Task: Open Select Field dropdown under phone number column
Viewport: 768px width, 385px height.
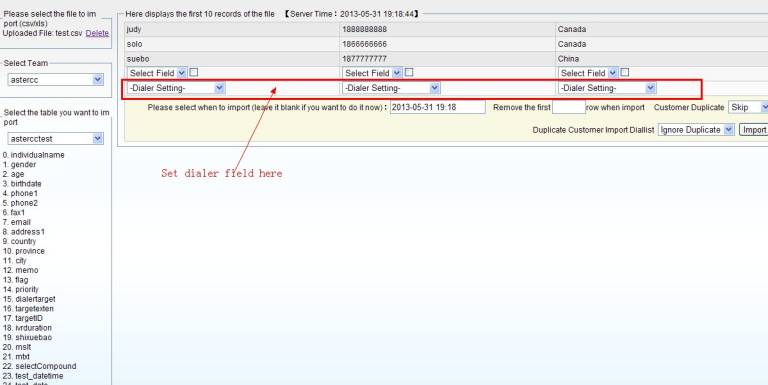Action: pyautogui.click(x=372, y=73)
